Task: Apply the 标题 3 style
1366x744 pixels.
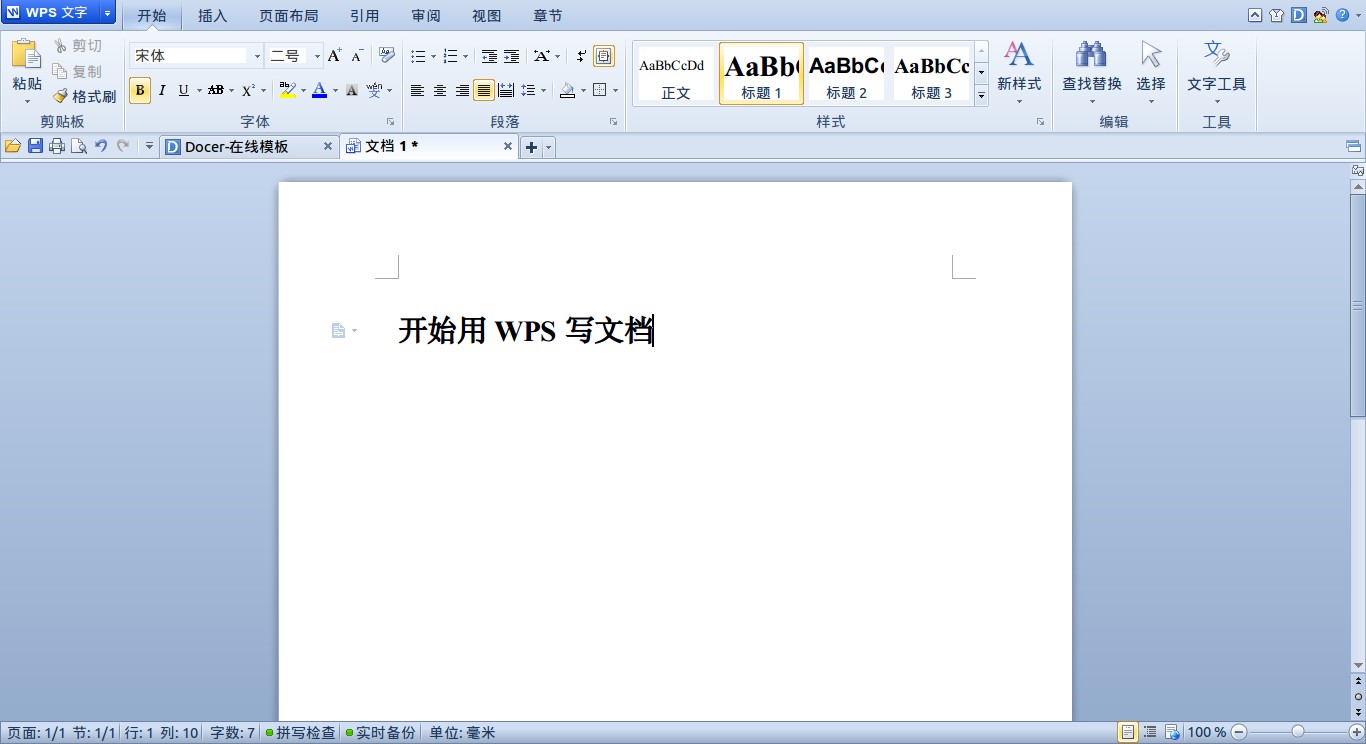Action: (932, 73)
